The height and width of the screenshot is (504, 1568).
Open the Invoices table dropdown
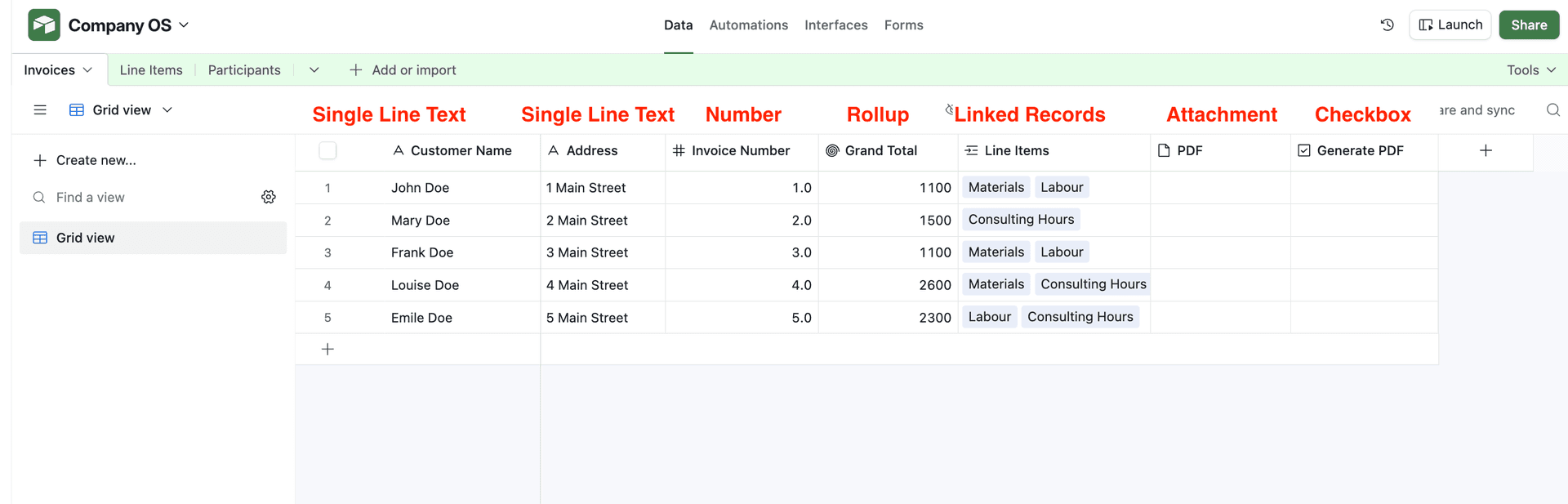click(x=87, y=69)
